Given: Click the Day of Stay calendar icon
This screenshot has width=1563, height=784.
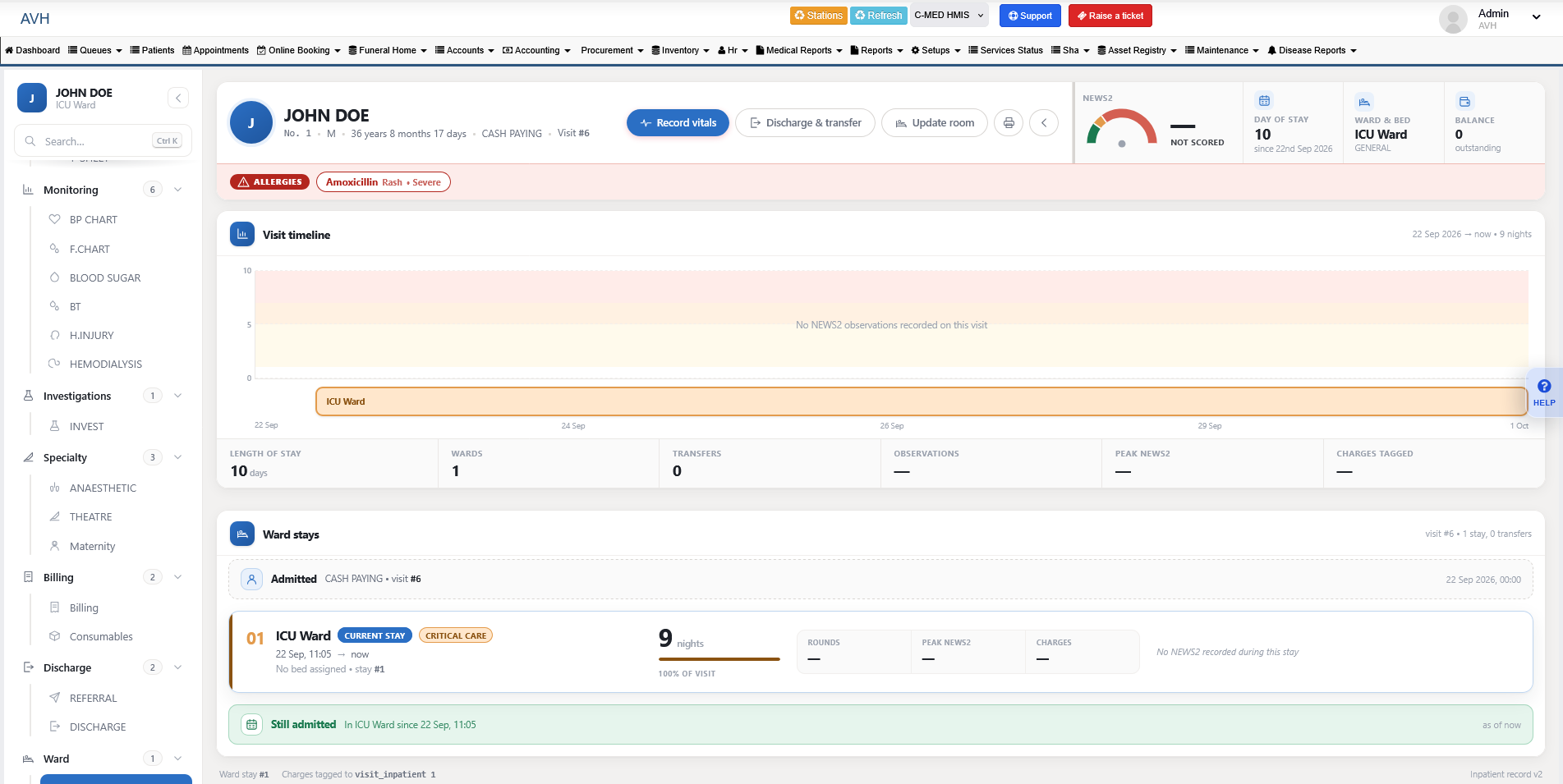Looking at the screenshot, I should click(x=1264, y=101).
